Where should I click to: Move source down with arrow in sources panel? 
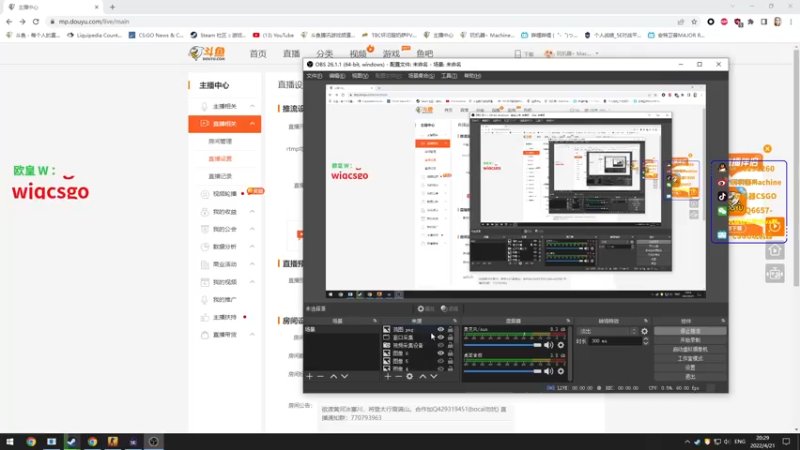tap(434, 377)
